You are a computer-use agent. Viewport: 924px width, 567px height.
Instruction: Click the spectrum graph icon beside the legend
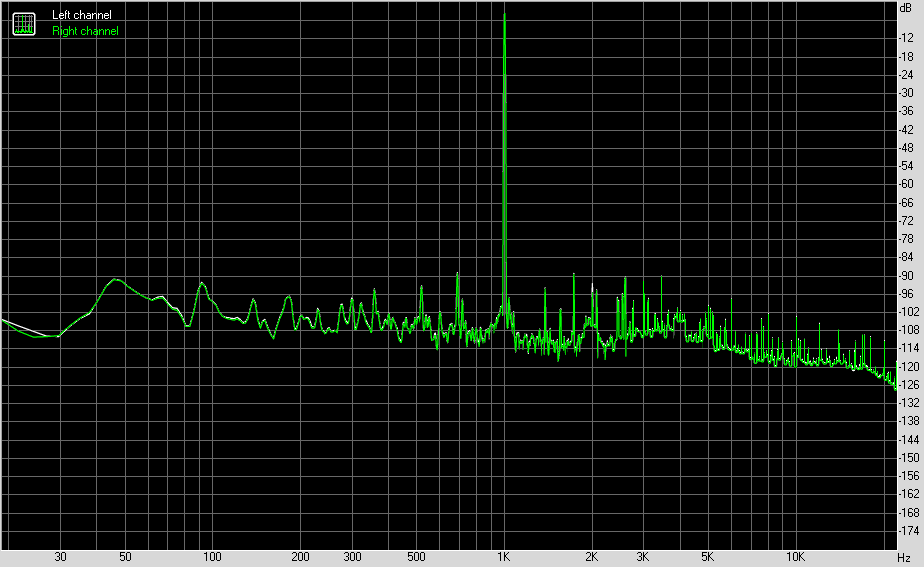[24, 24]
